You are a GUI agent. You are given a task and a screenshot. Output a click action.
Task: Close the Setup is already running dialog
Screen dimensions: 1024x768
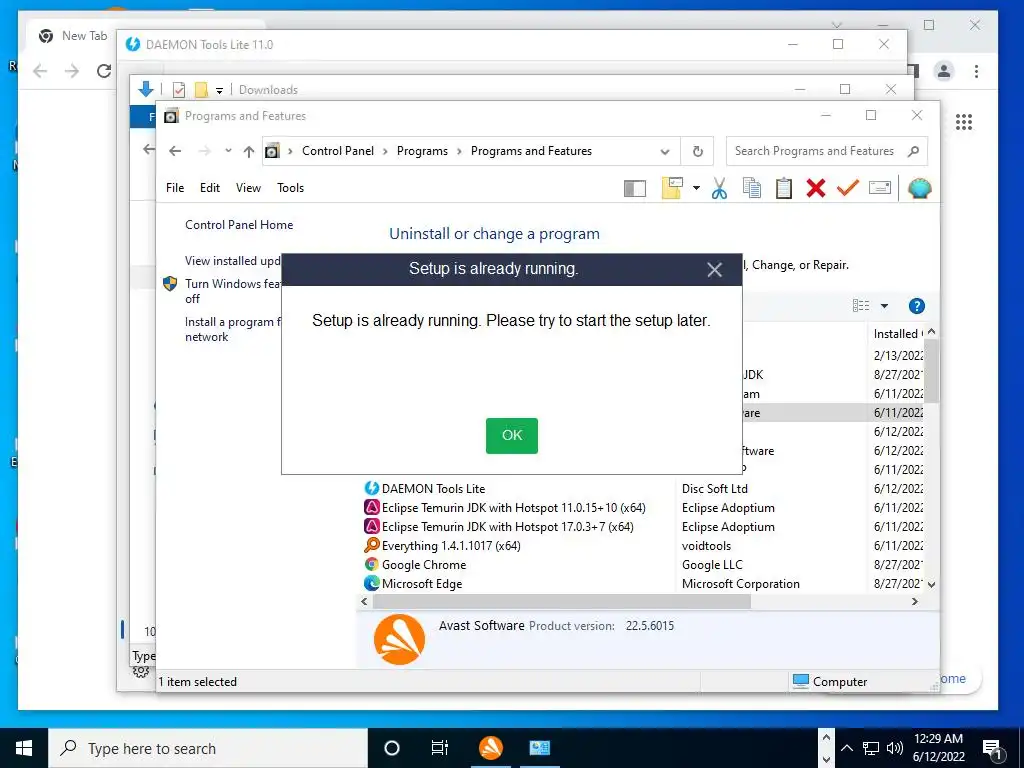pos(714,270)
